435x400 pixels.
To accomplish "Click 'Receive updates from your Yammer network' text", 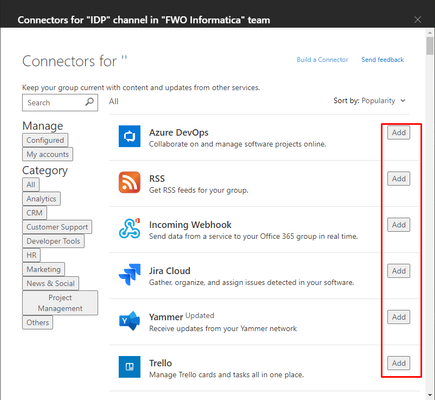I will 223,329.
